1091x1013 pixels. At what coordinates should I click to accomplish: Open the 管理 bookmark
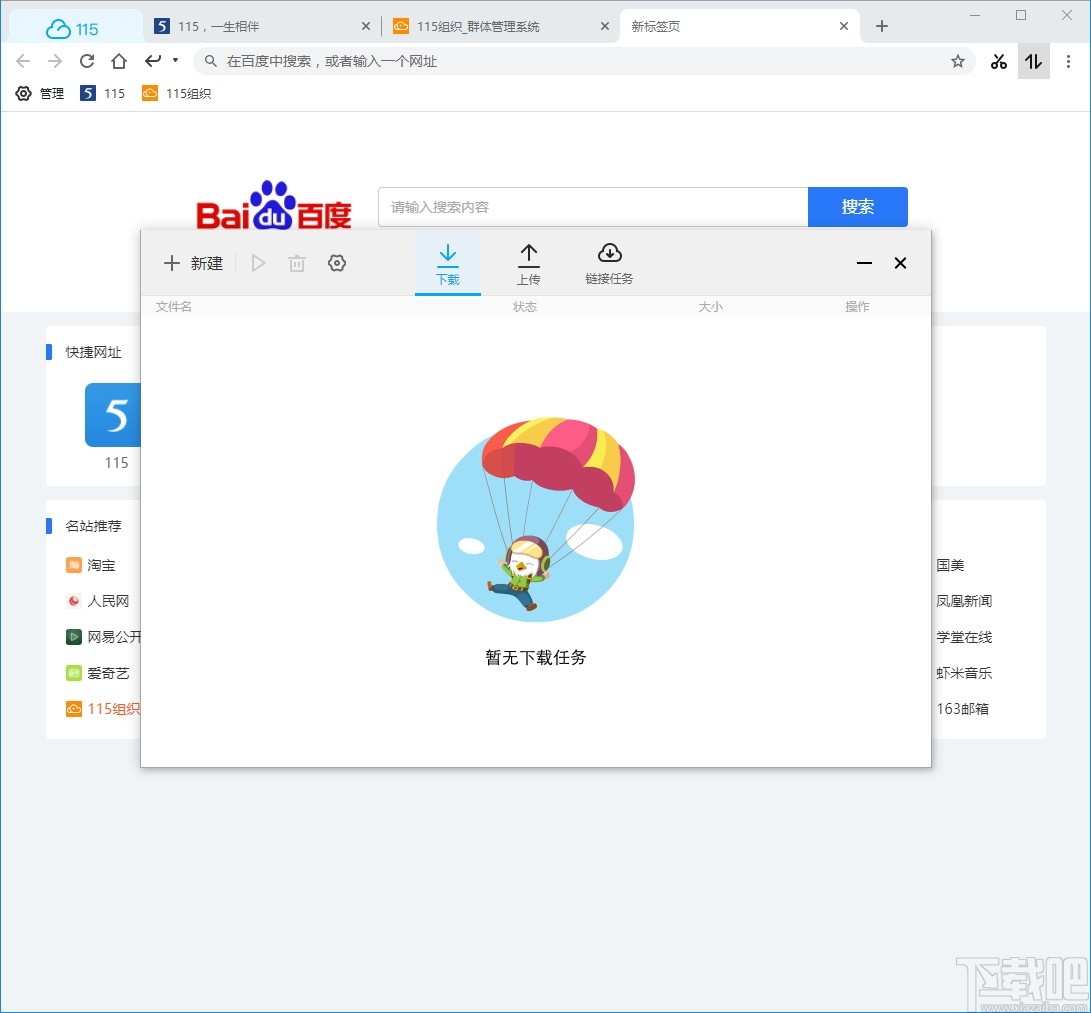pyautogui.click(x=40, y=93)
